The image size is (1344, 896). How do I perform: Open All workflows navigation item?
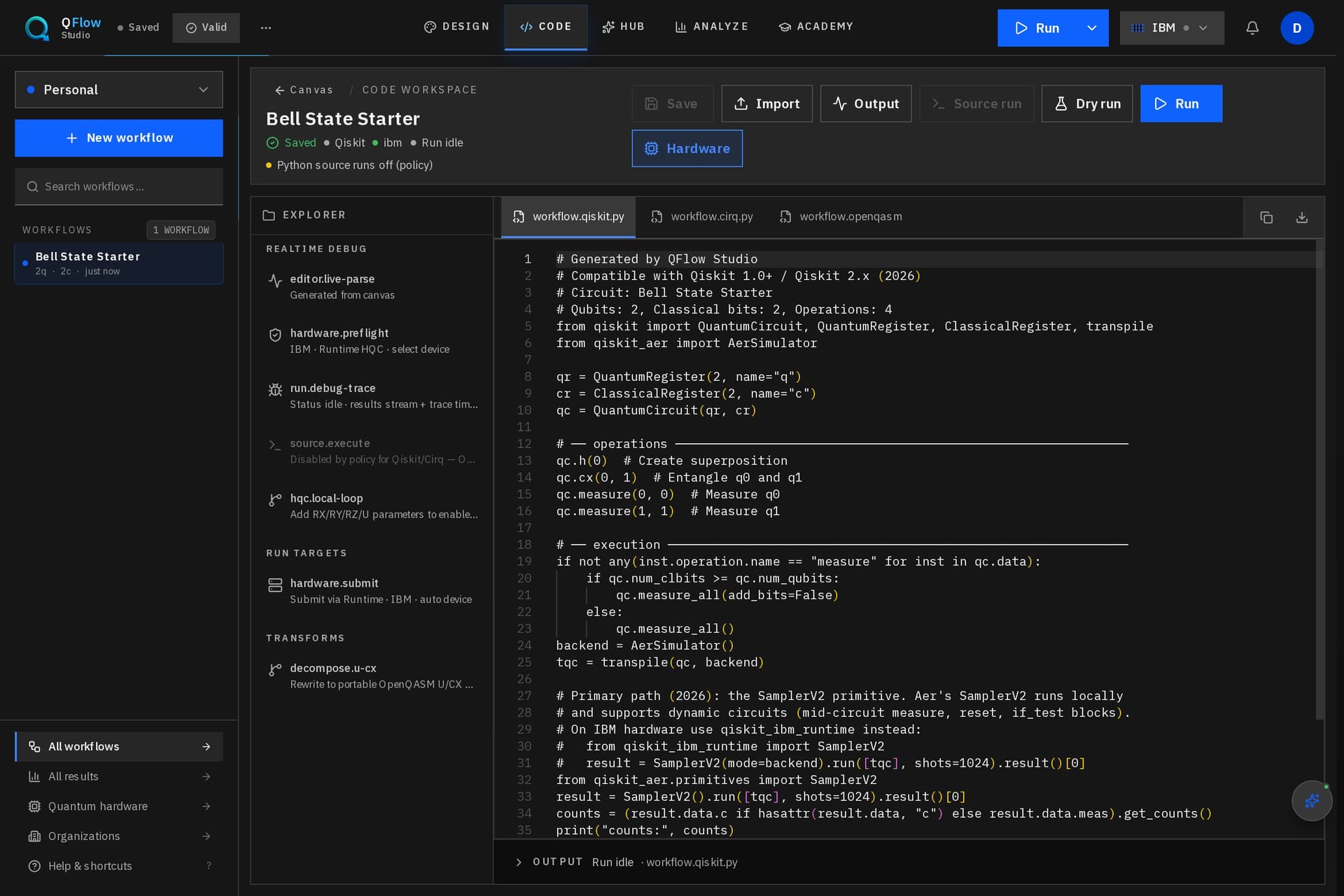tap(119, 747)
